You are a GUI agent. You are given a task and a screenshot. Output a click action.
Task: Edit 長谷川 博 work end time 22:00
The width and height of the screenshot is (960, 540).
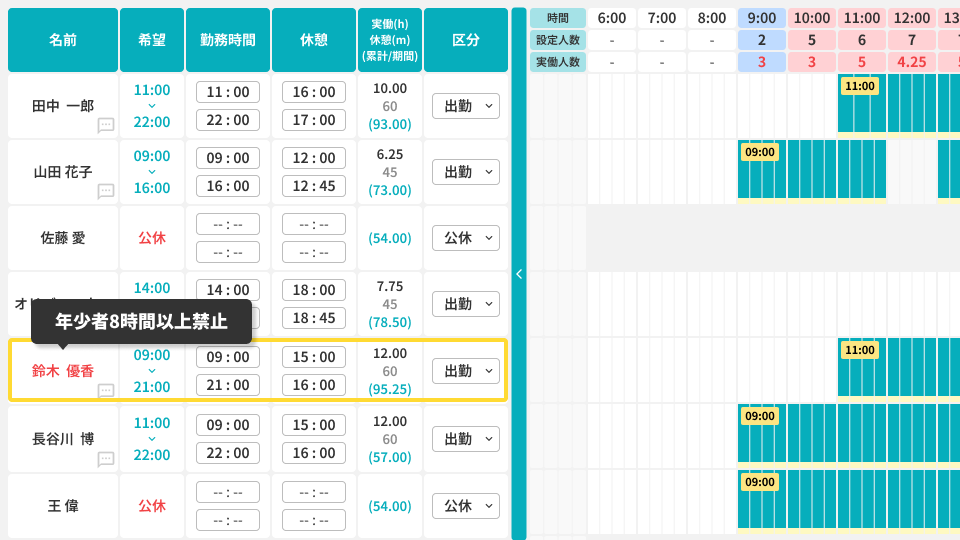click(x=228, y=453)
